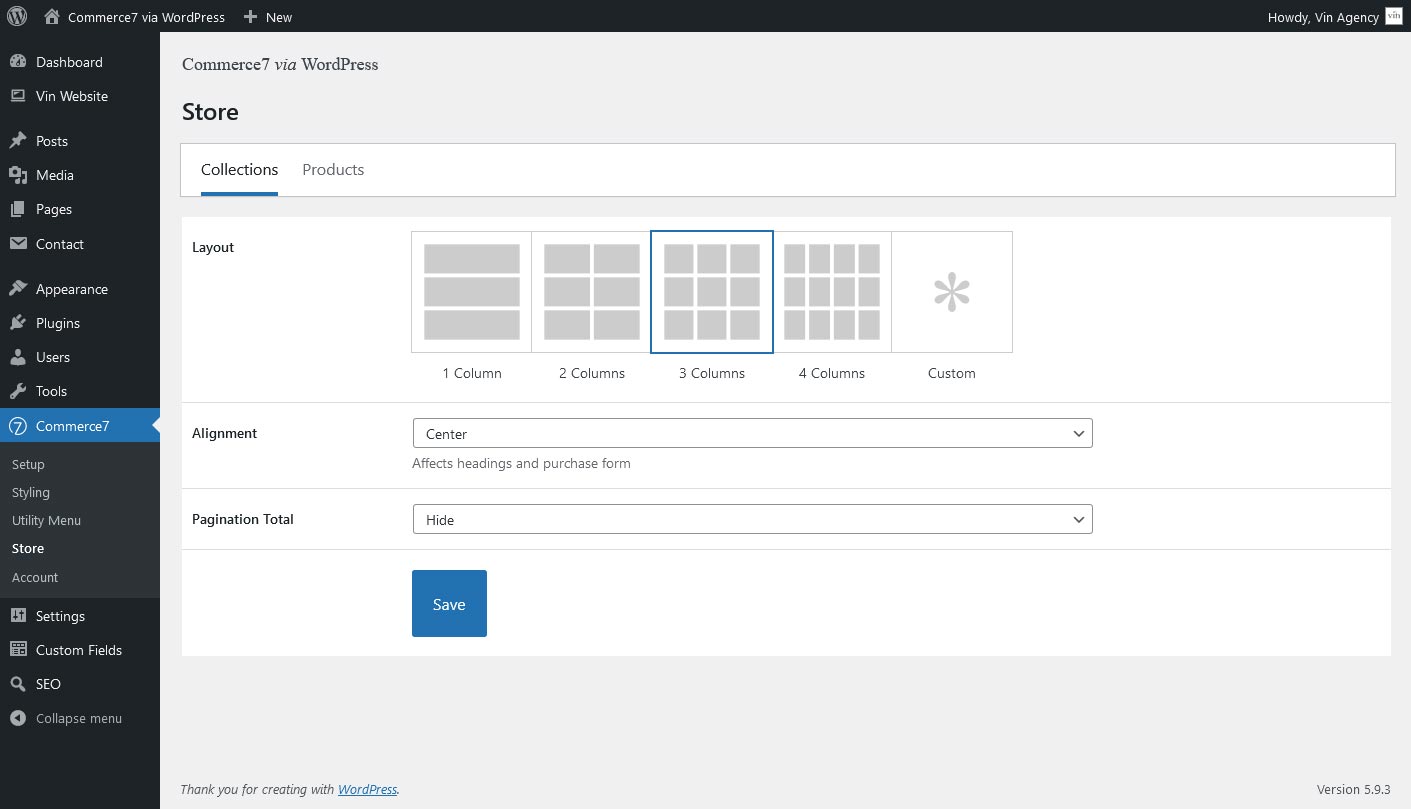Open the Tools menu item
Viewport: 1411px width, 809px height.
[x=51, y=391]
